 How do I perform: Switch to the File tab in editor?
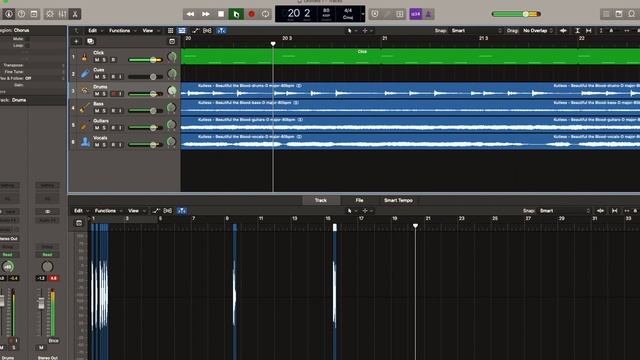point(359,200)
